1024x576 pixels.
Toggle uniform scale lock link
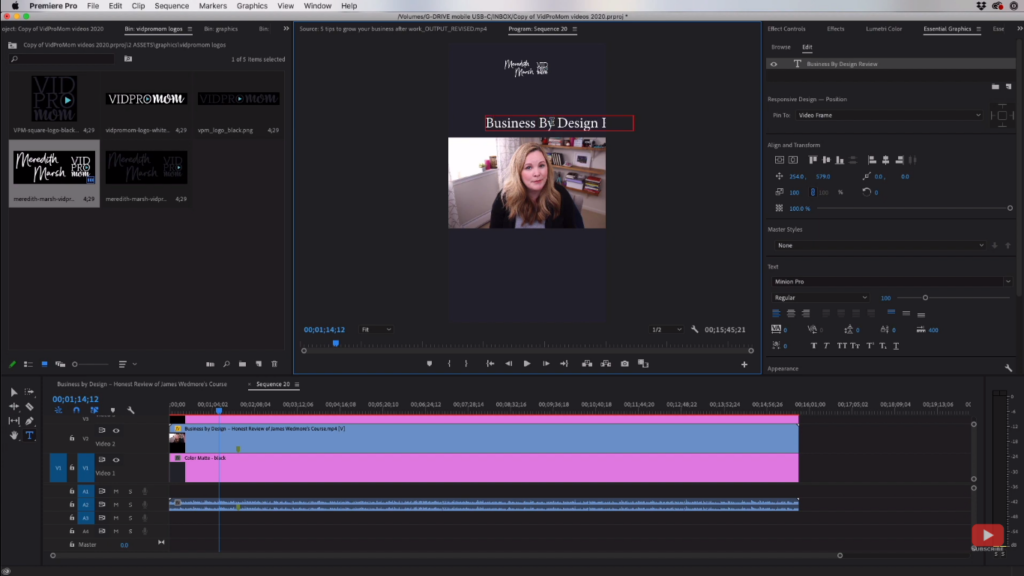812,193
